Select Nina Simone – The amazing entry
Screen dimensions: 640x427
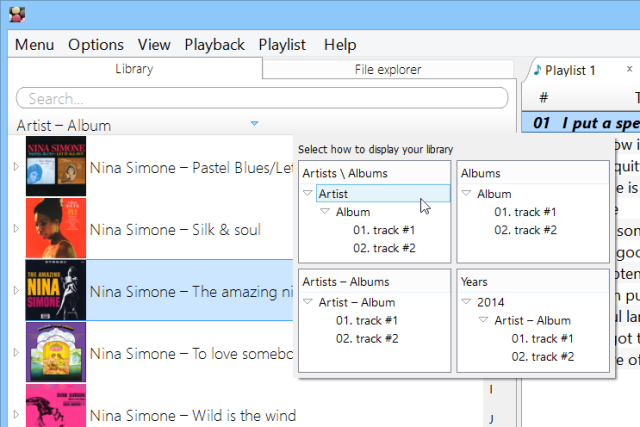click(x=191, y=291)
